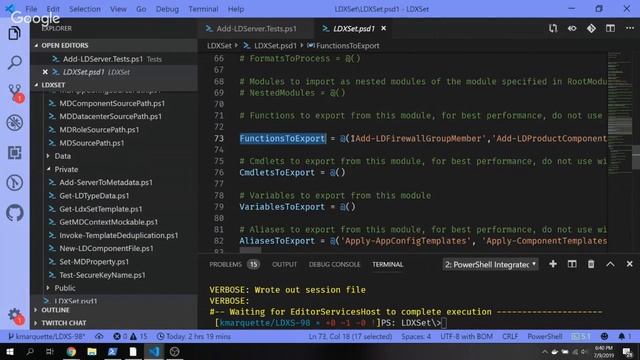Change line ending CRLF
Image resolution: width=640 pixels, height=360 pixels.
510,336
